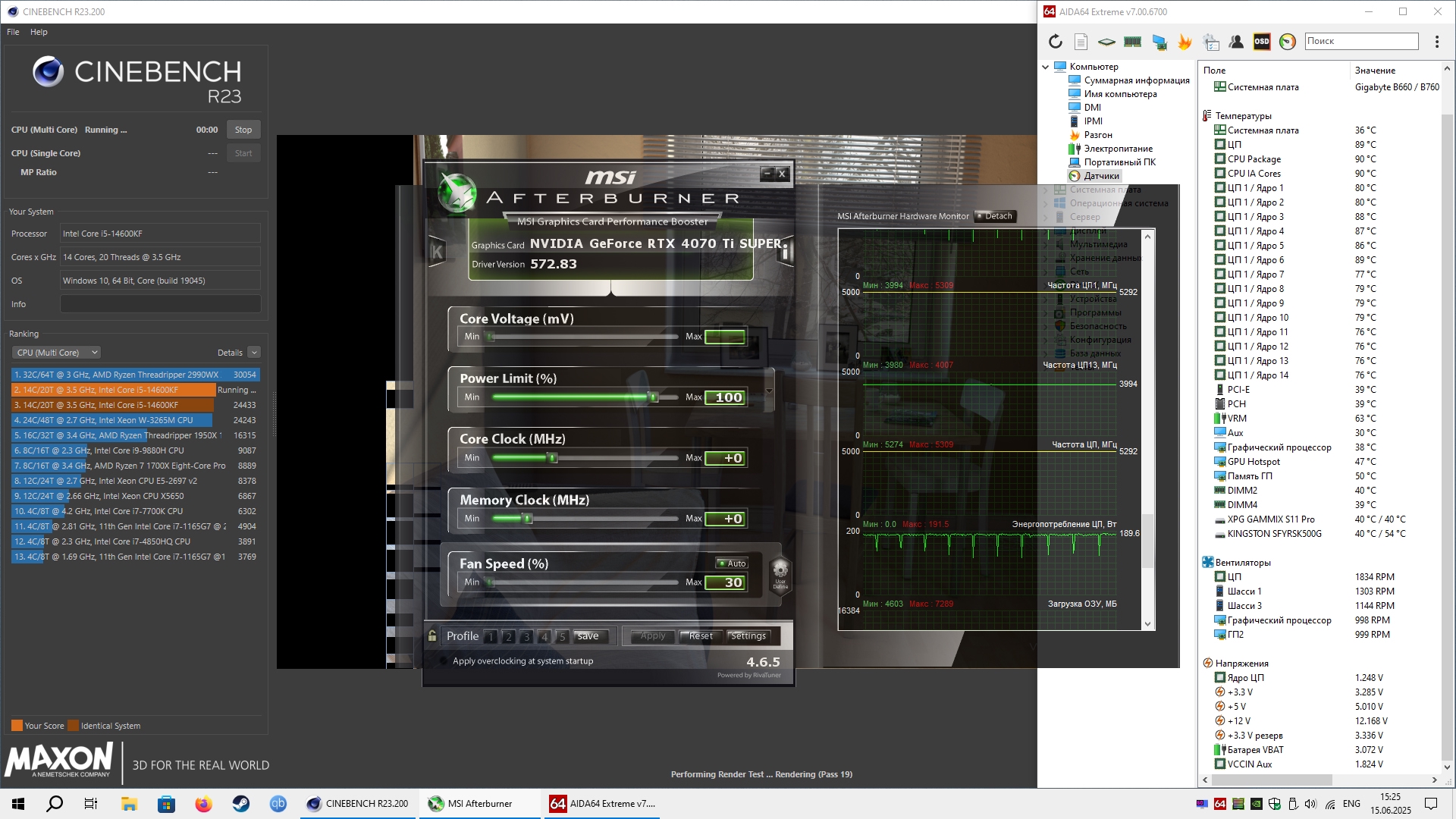Click the qBittorrent taskbar icon
The width and height of the screenshot is (1456, 819).
(x=278, y=804)
